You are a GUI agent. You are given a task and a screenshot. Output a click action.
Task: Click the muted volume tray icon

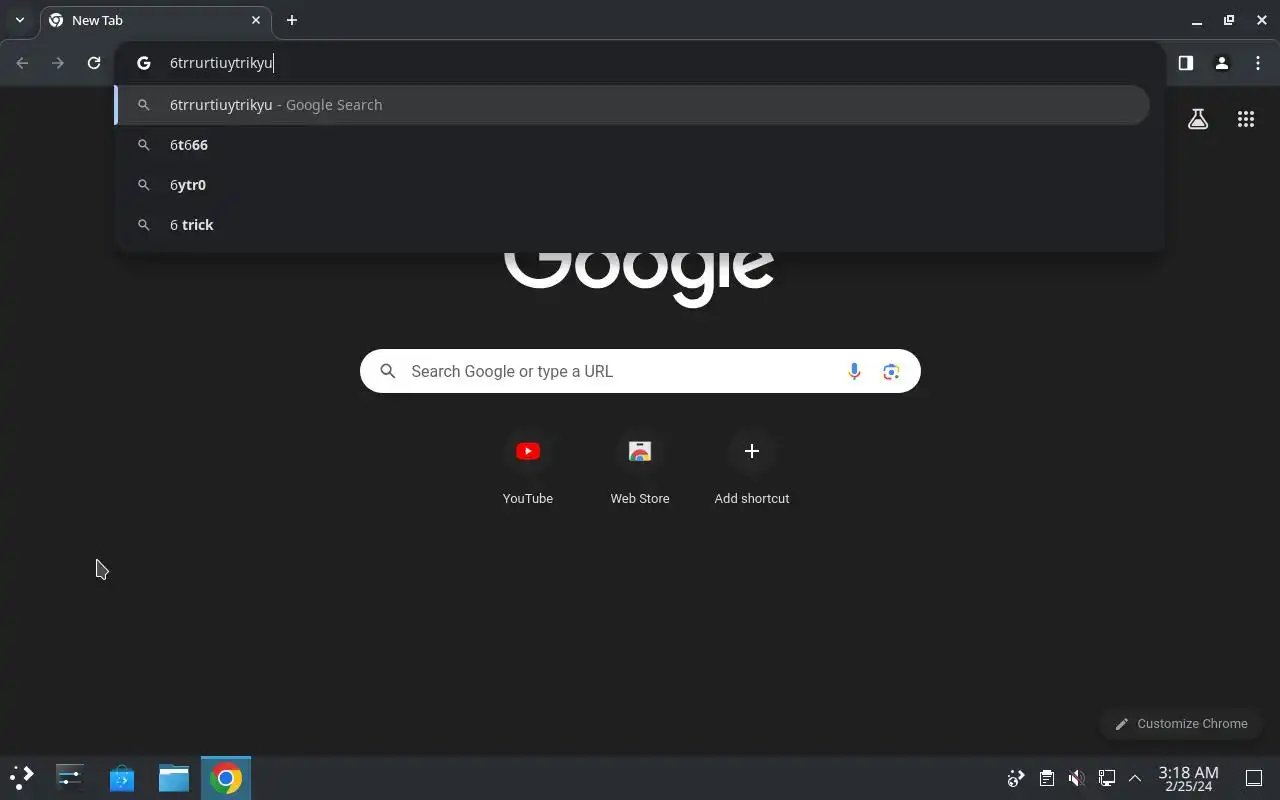coord(1076,778)
